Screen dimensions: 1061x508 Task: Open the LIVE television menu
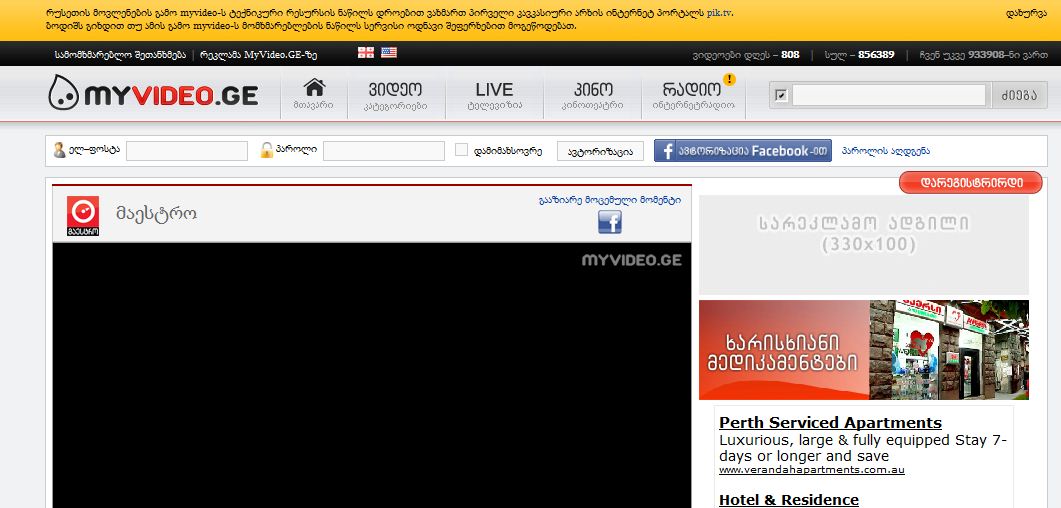[494, 95]
